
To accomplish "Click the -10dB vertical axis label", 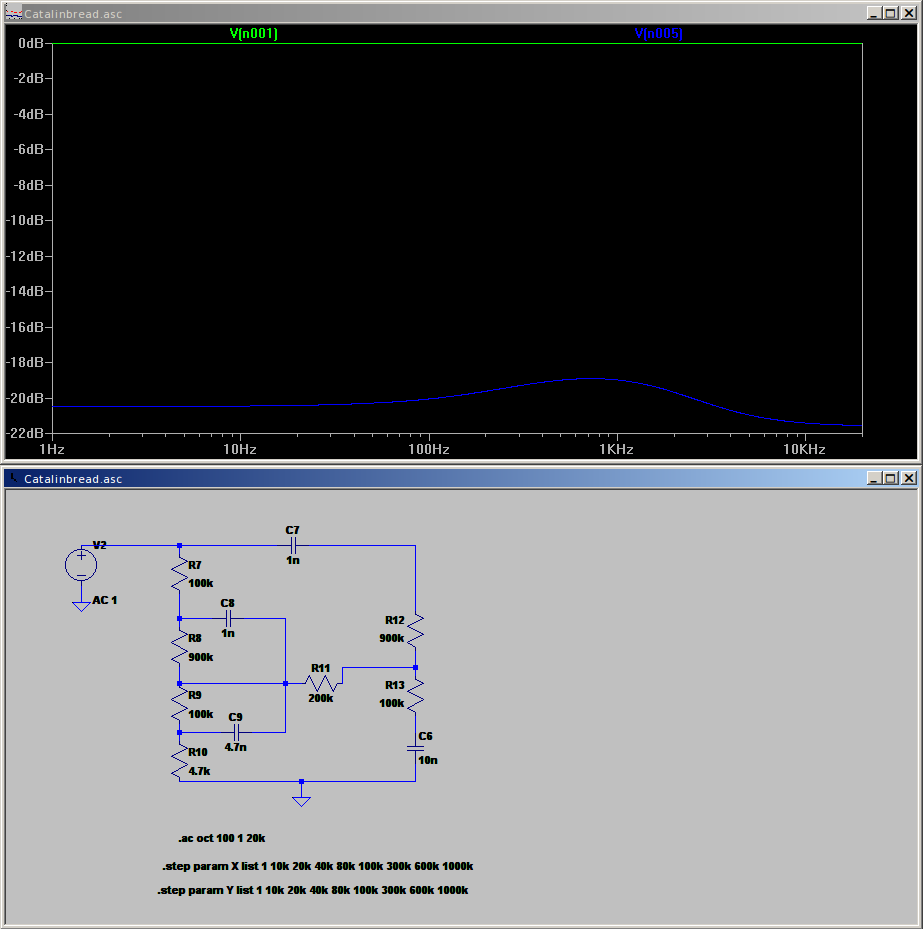I will pos(25,220).
